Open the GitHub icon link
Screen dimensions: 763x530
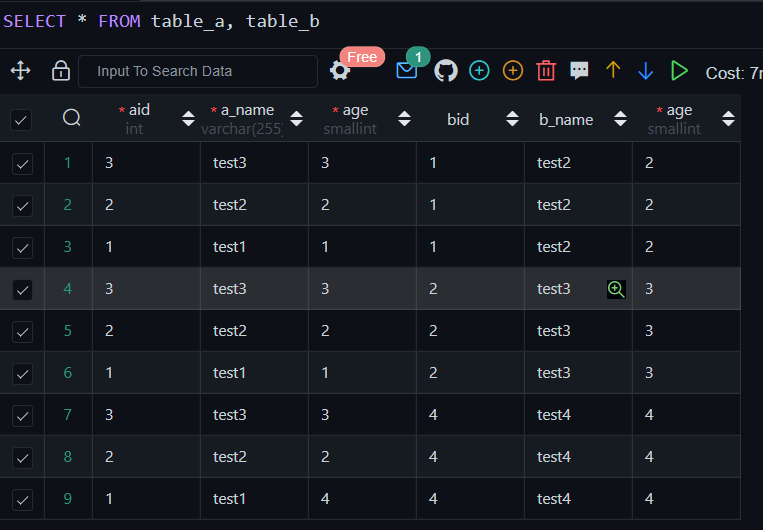pos(445,71)
